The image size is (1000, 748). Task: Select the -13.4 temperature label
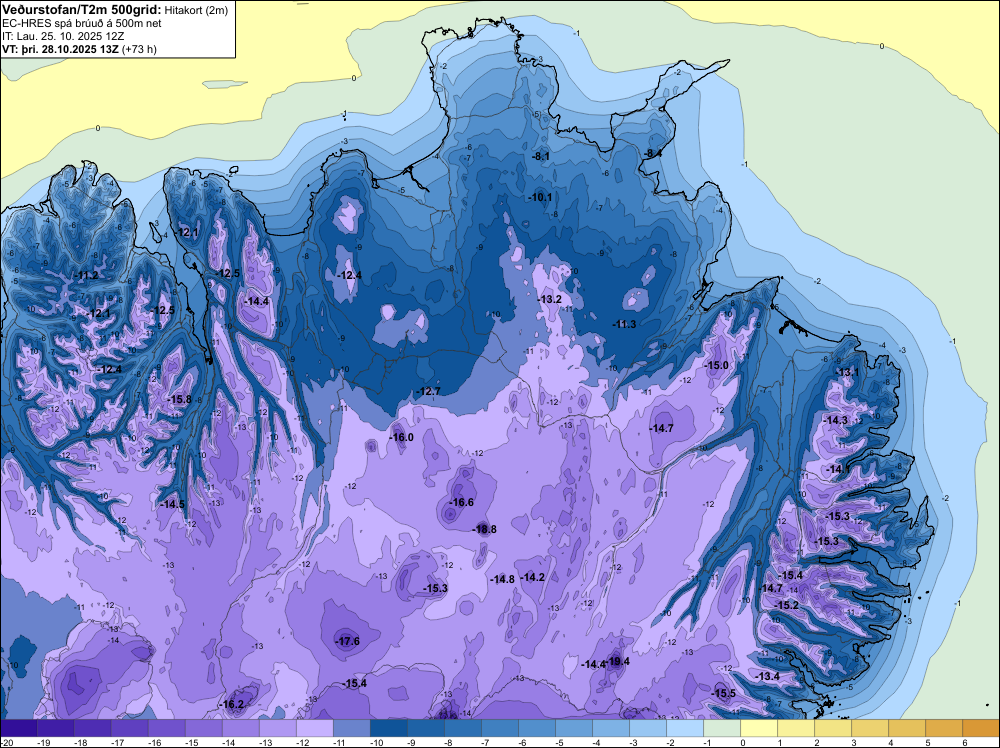(767, 677)
